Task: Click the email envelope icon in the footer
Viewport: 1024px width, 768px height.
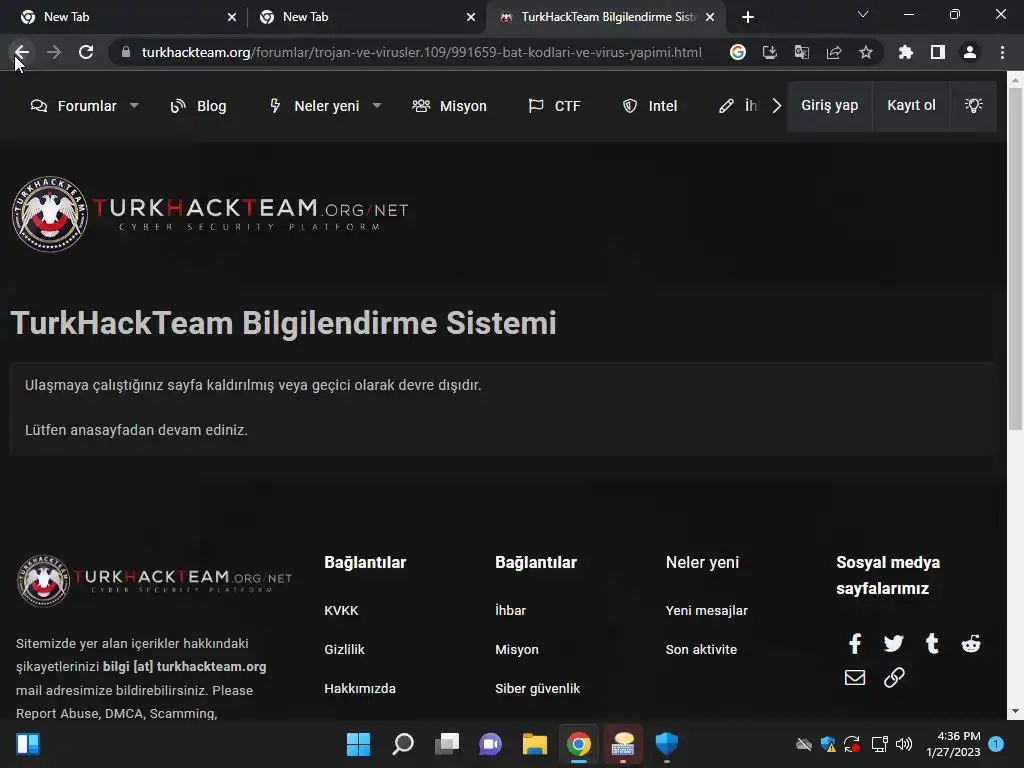Action: (854, 677)
